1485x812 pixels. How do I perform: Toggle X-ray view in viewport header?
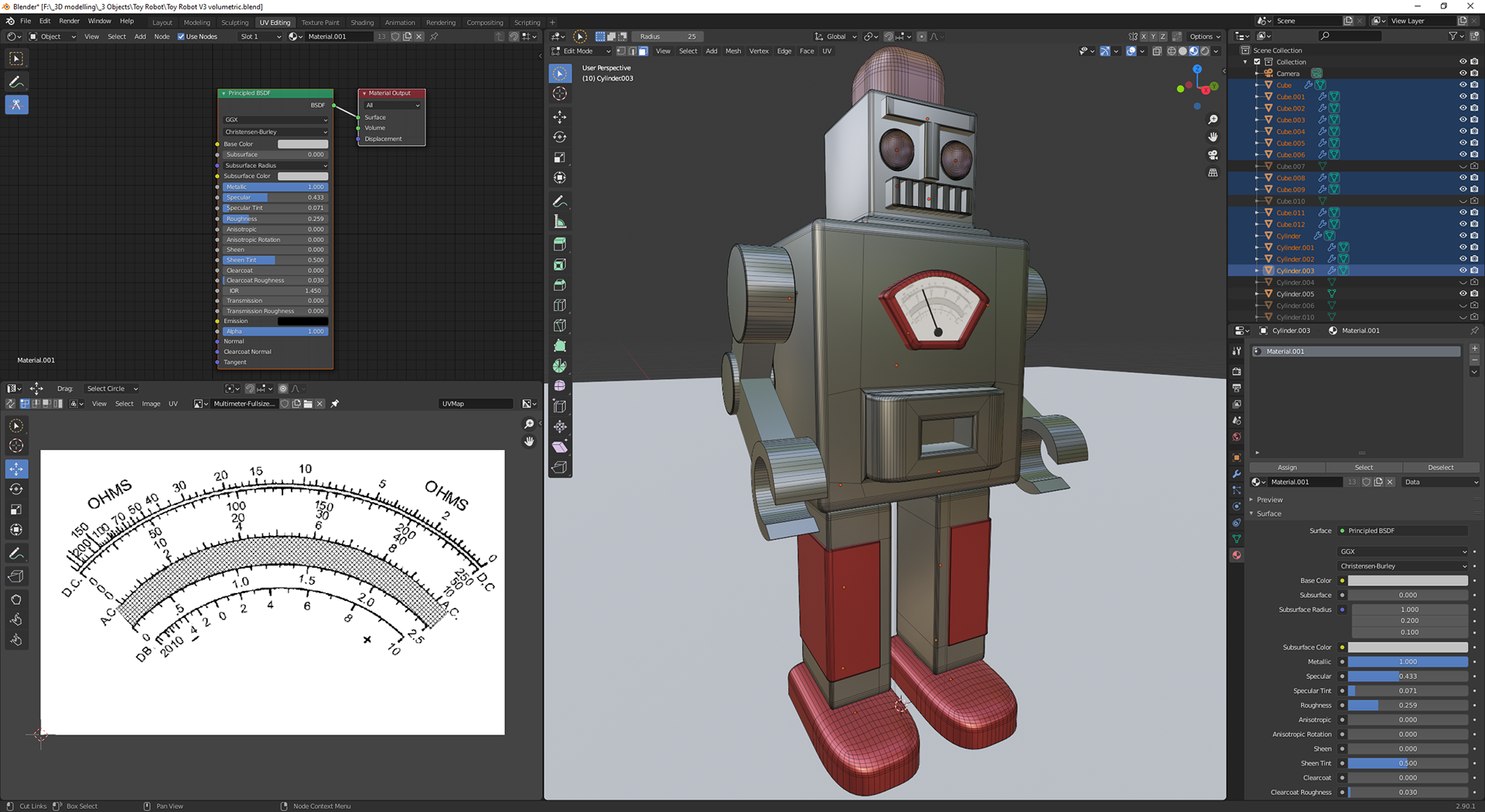1157,51
